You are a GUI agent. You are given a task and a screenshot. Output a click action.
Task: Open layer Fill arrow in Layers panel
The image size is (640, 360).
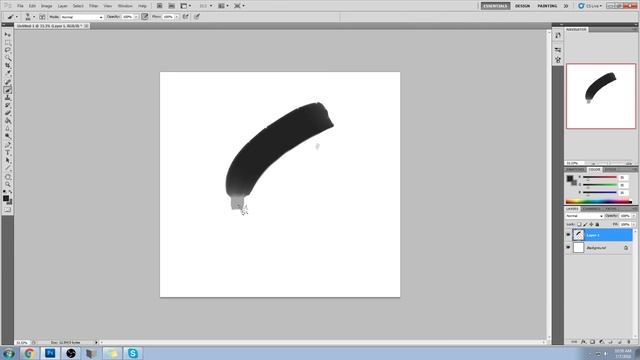click(634, 224)
